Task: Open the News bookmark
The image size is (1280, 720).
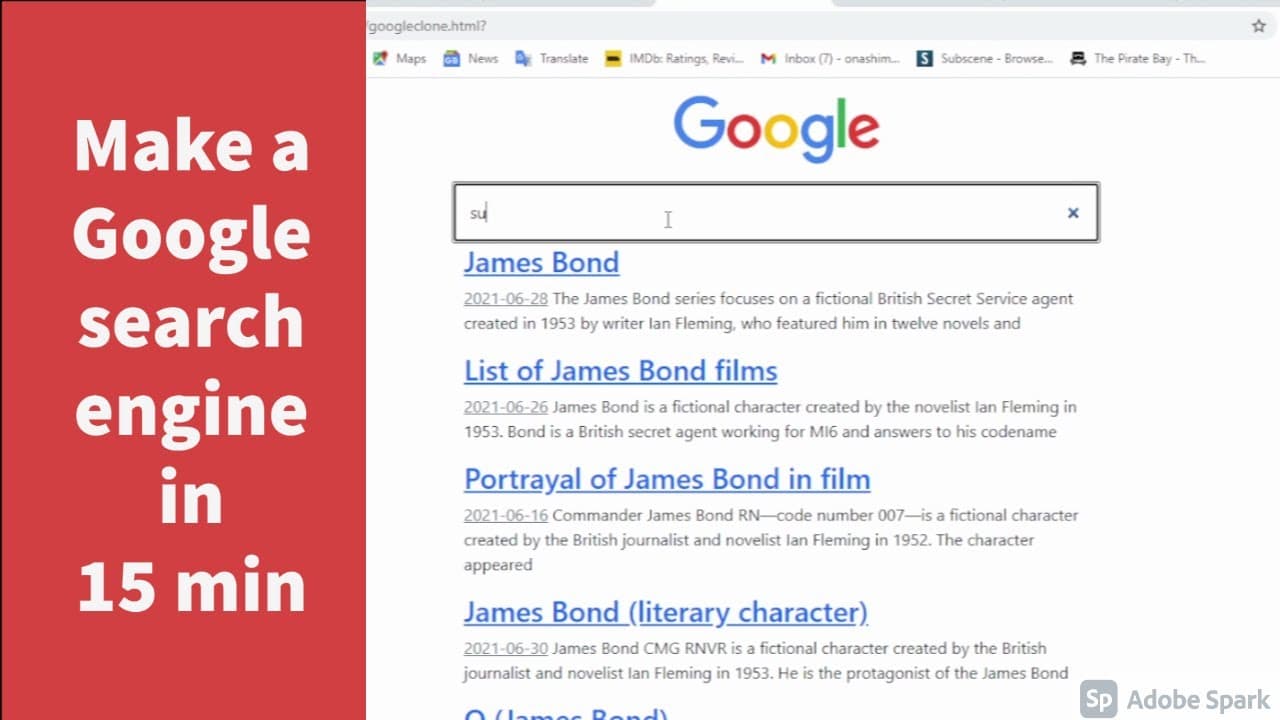Action: pyautogui.click(x=471, y=58)
